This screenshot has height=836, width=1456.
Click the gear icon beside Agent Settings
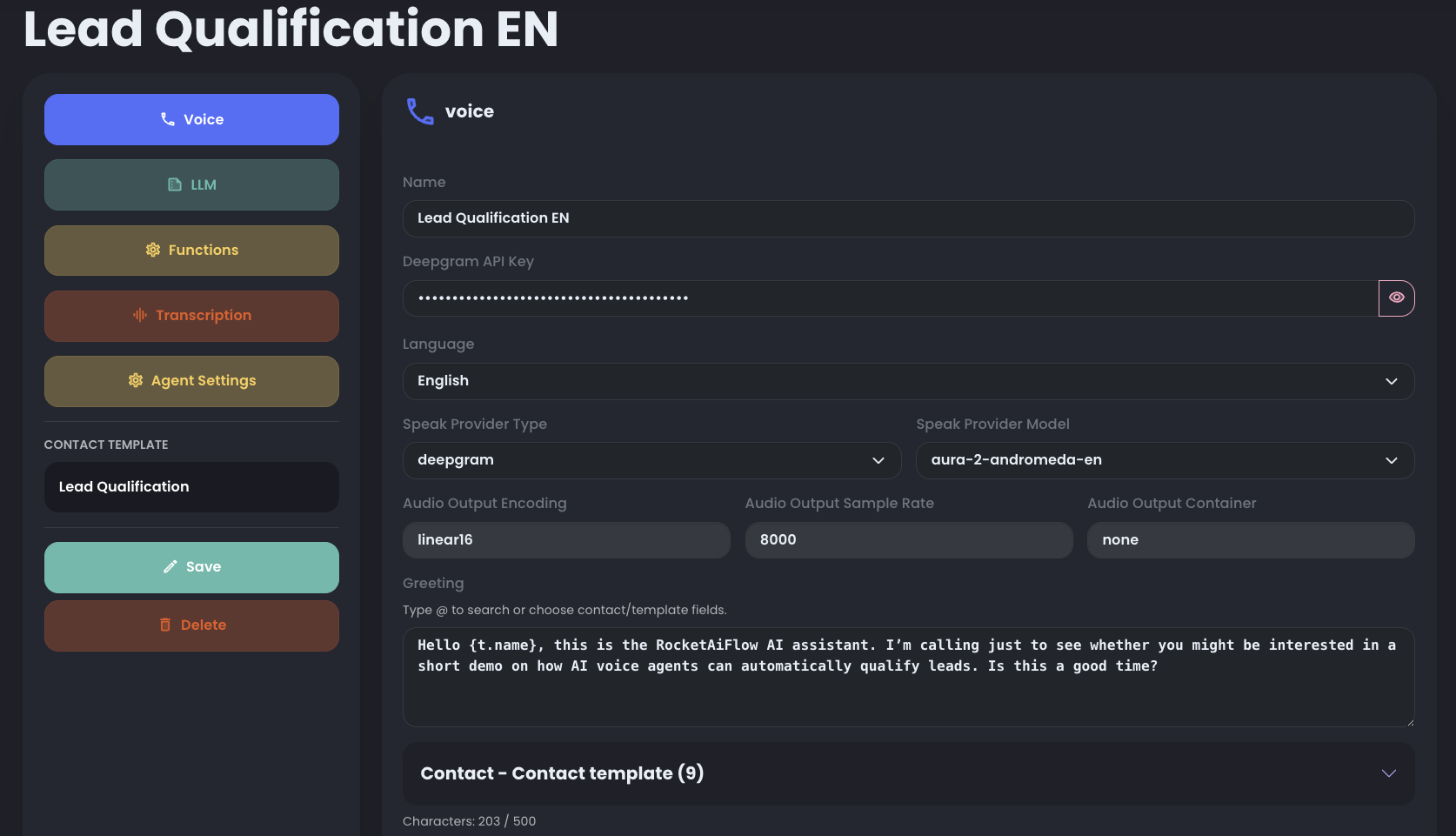(x=136, y=380)
